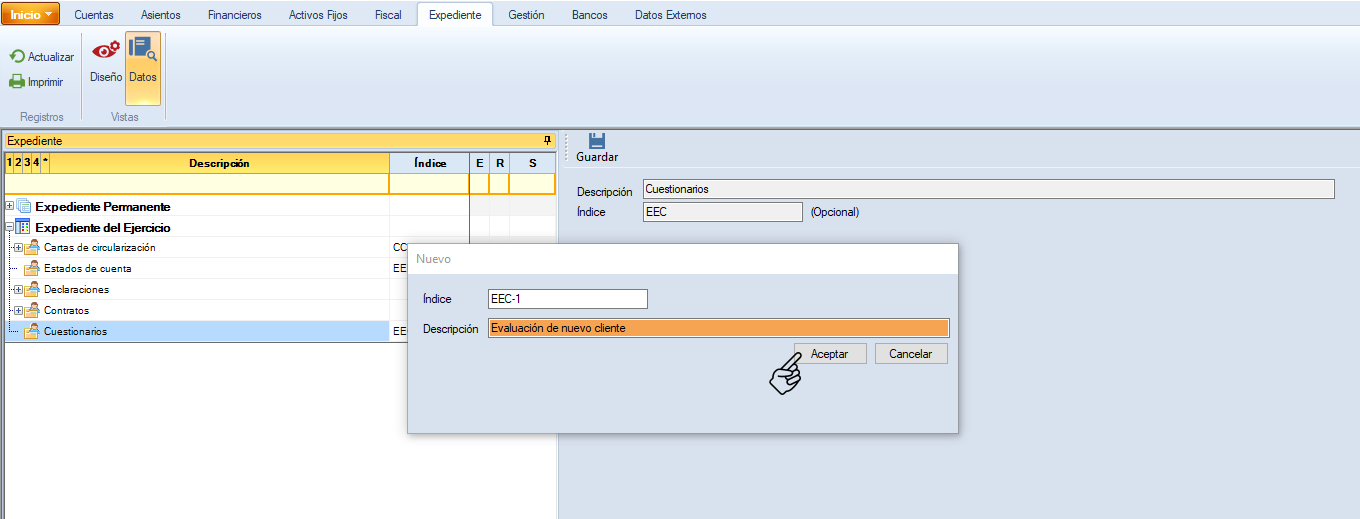The width and height of the screenshot is (1360, 519).
Task: Collapse the Expediente del Ejercicio node
Action: click(10, 227)
